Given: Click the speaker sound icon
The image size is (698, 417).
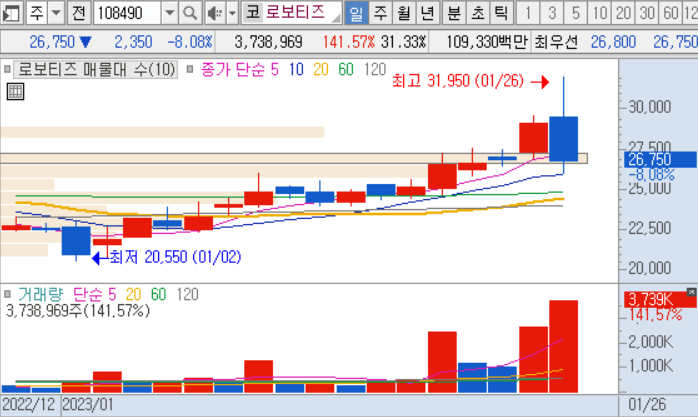Looking at the screenshot, I should [x=215, y=13].
